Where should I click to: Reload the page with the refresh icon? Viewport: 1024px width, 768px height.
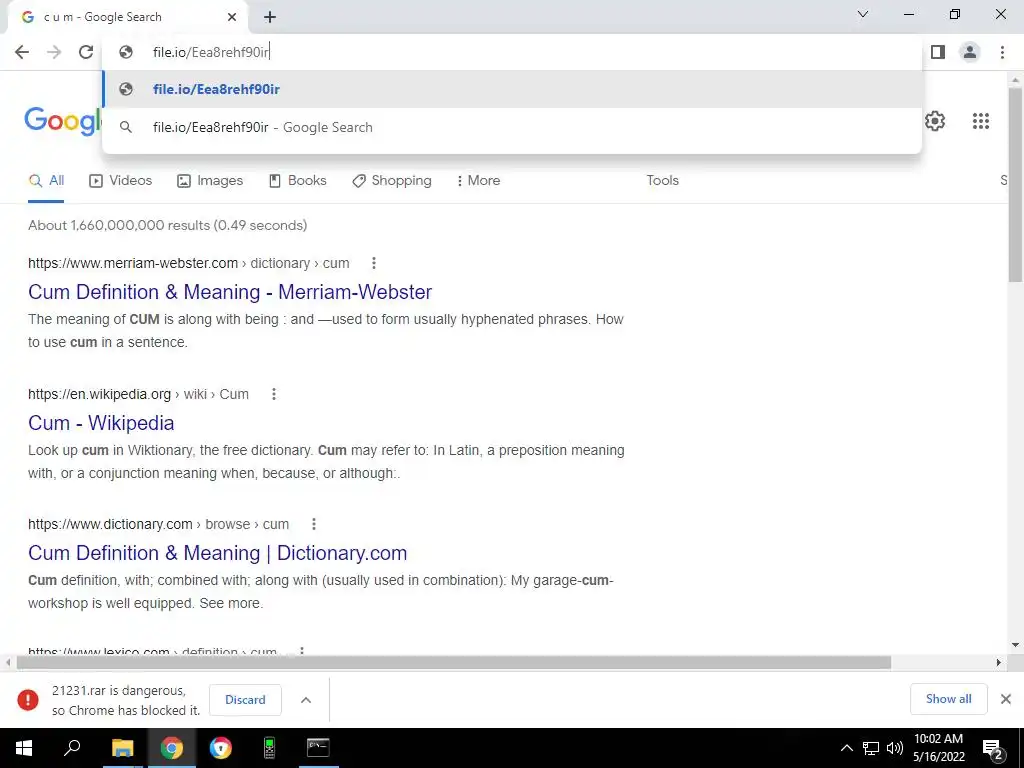(86, 52)
